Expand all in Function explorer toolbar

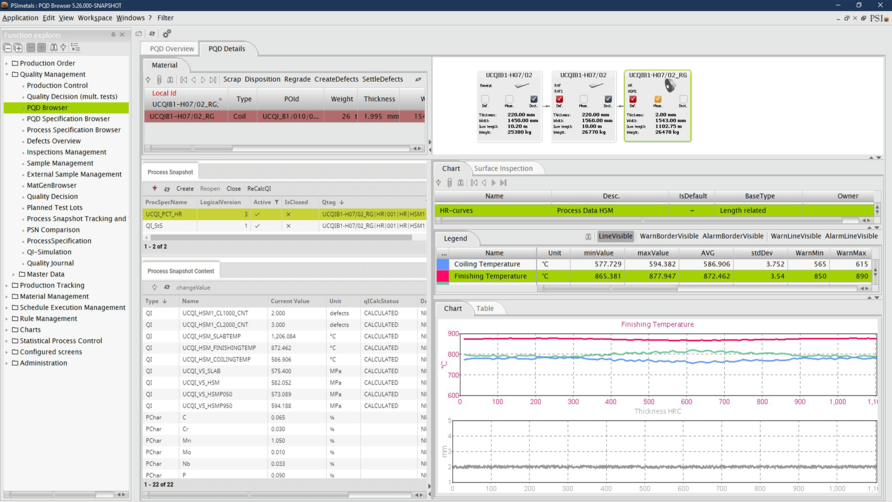point(18,48)
